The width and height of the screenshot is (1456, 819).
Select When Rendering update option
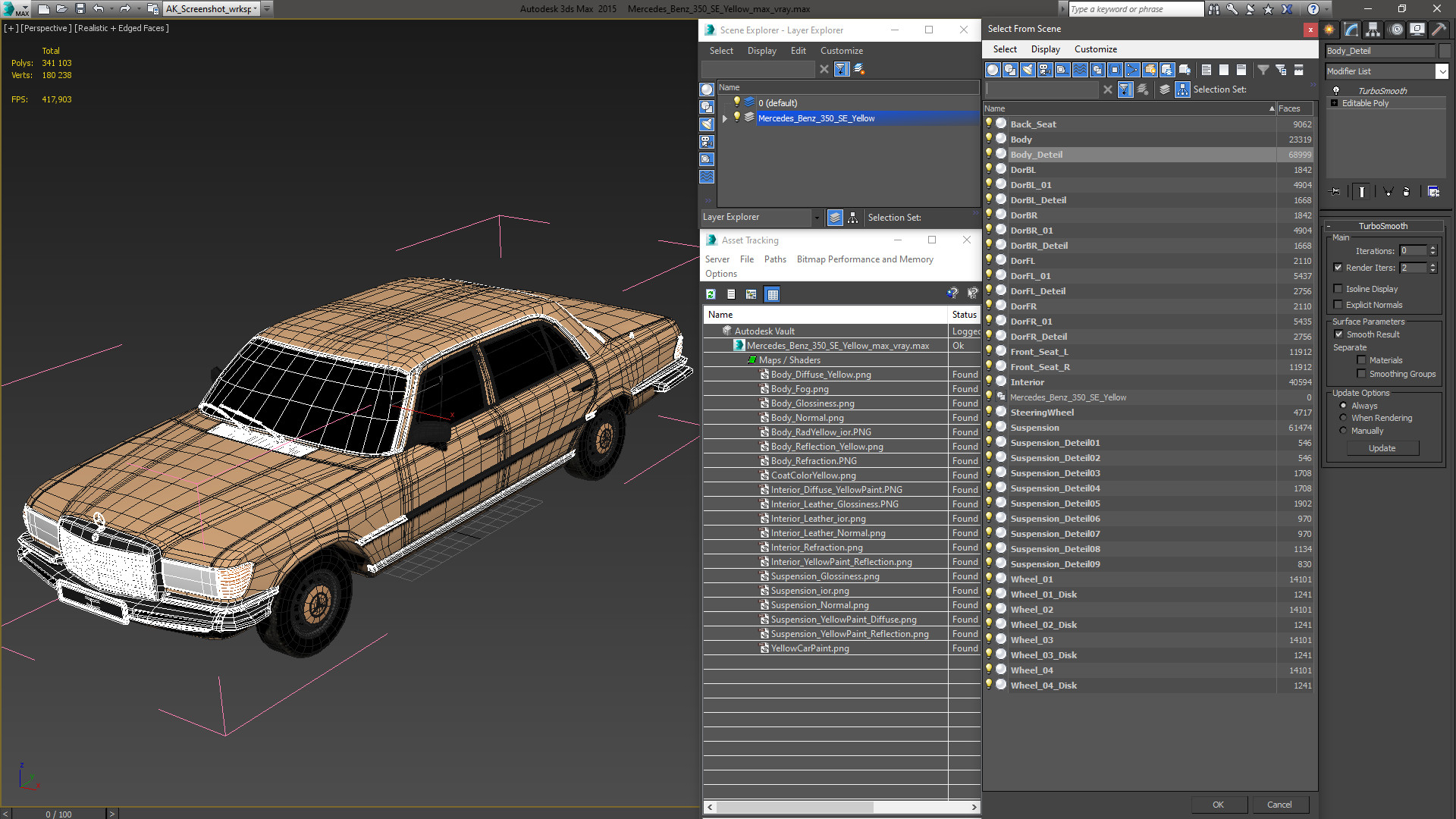coord(1343,418)
